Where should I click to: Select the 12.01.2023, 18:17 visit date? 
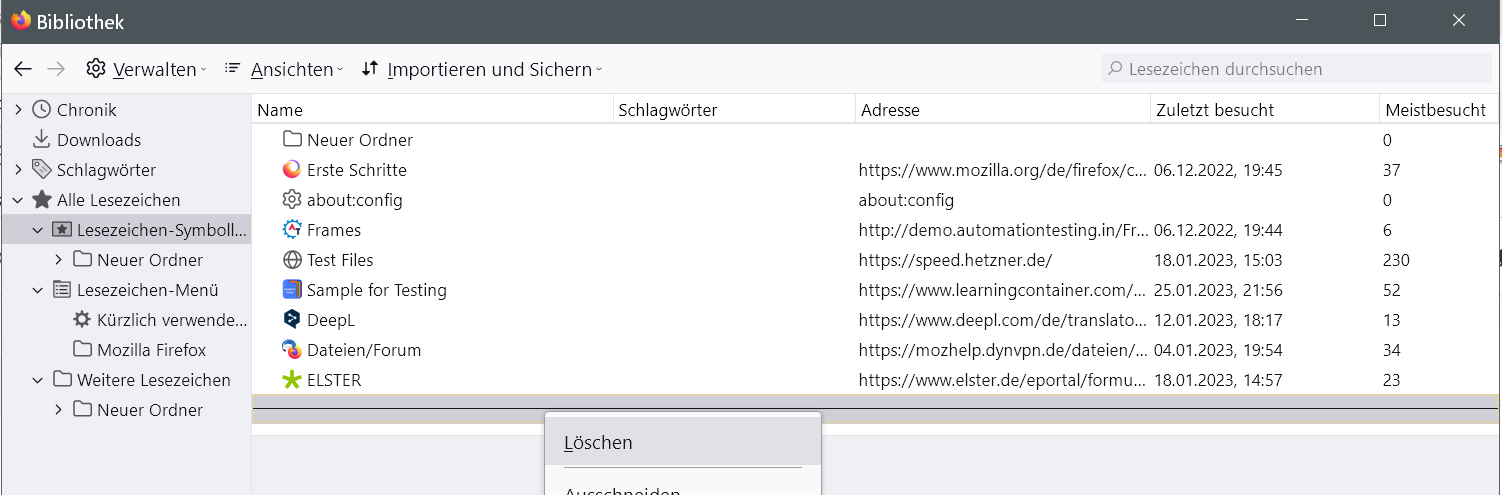pos(1218,320)
